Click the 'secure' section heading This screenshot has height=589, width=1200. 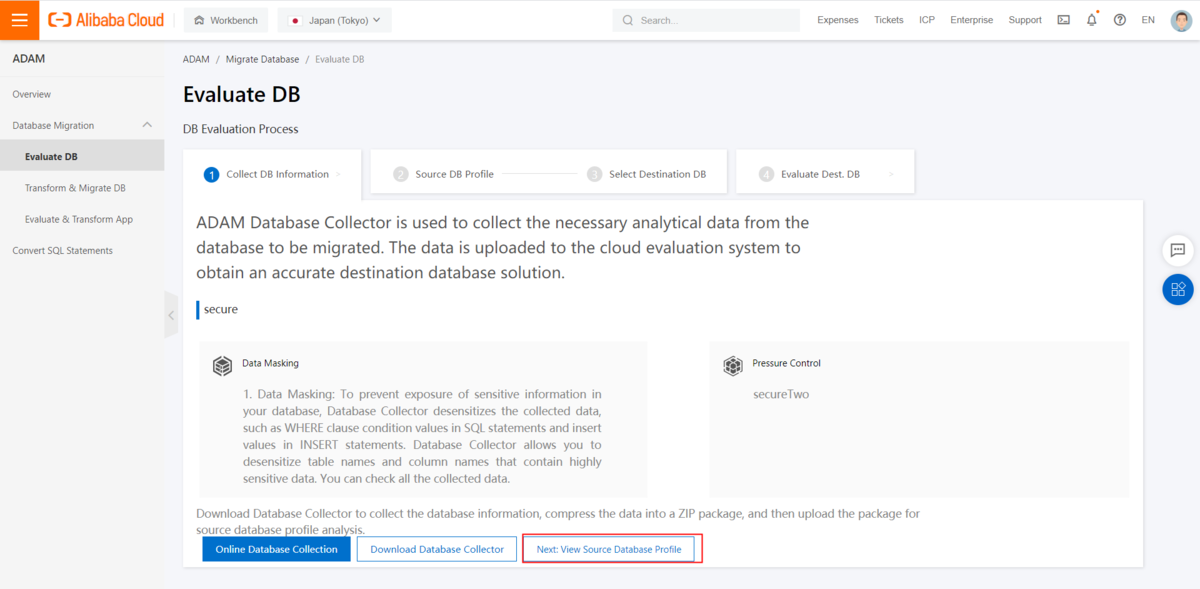tap(221, 309)
